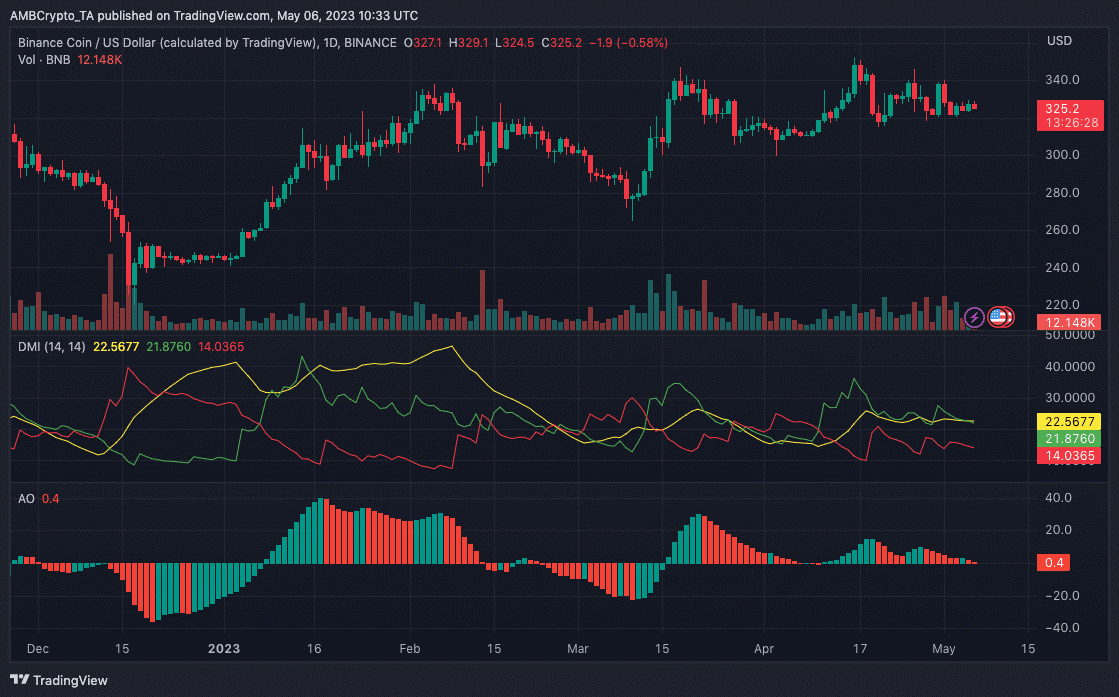Click the yellow ADX value label 22.5677
Screen dimensions: 1119x697
(1069, 422)
